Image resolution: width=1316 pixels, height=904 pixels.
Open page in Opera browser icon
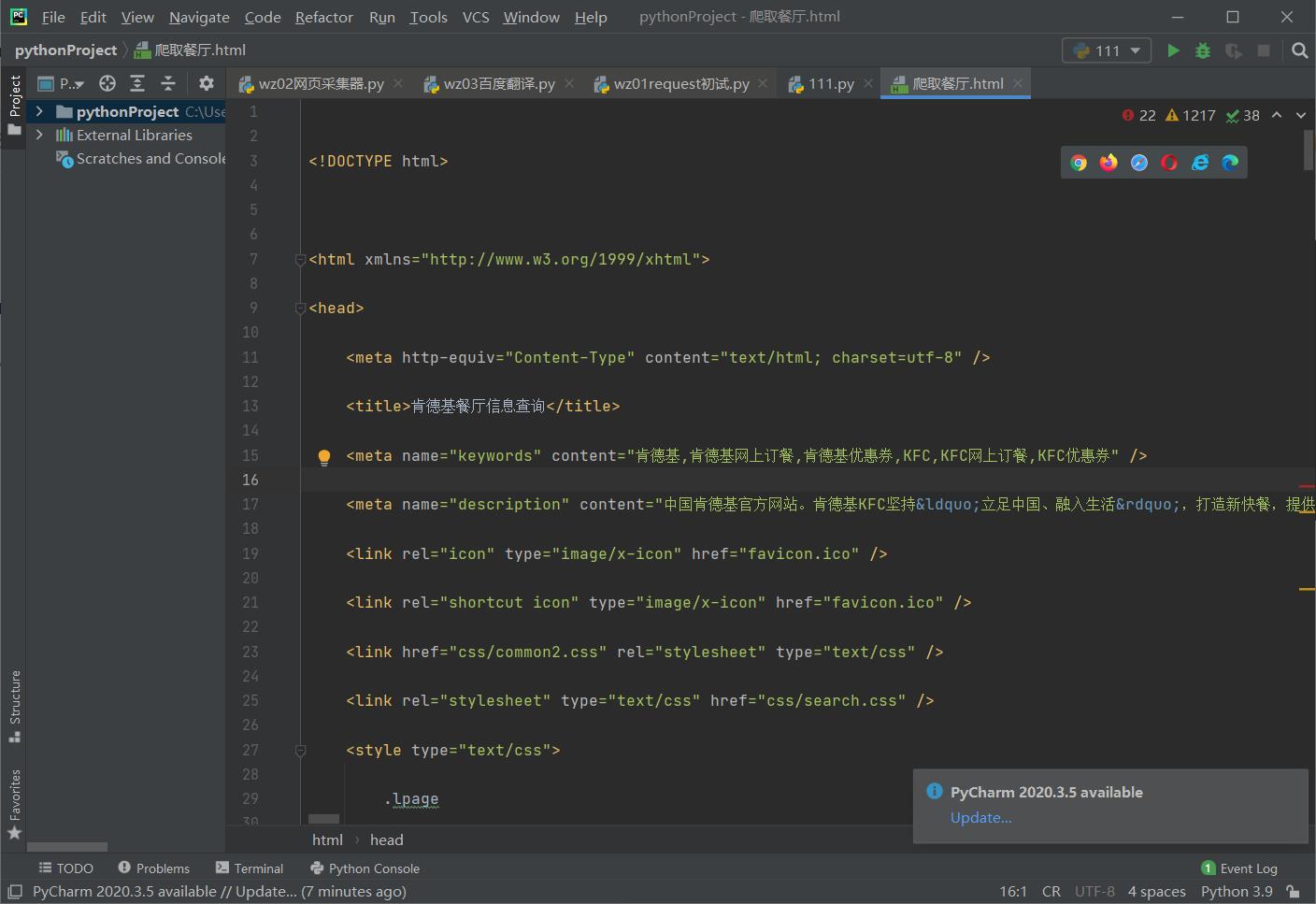[x=1169, y=163]
